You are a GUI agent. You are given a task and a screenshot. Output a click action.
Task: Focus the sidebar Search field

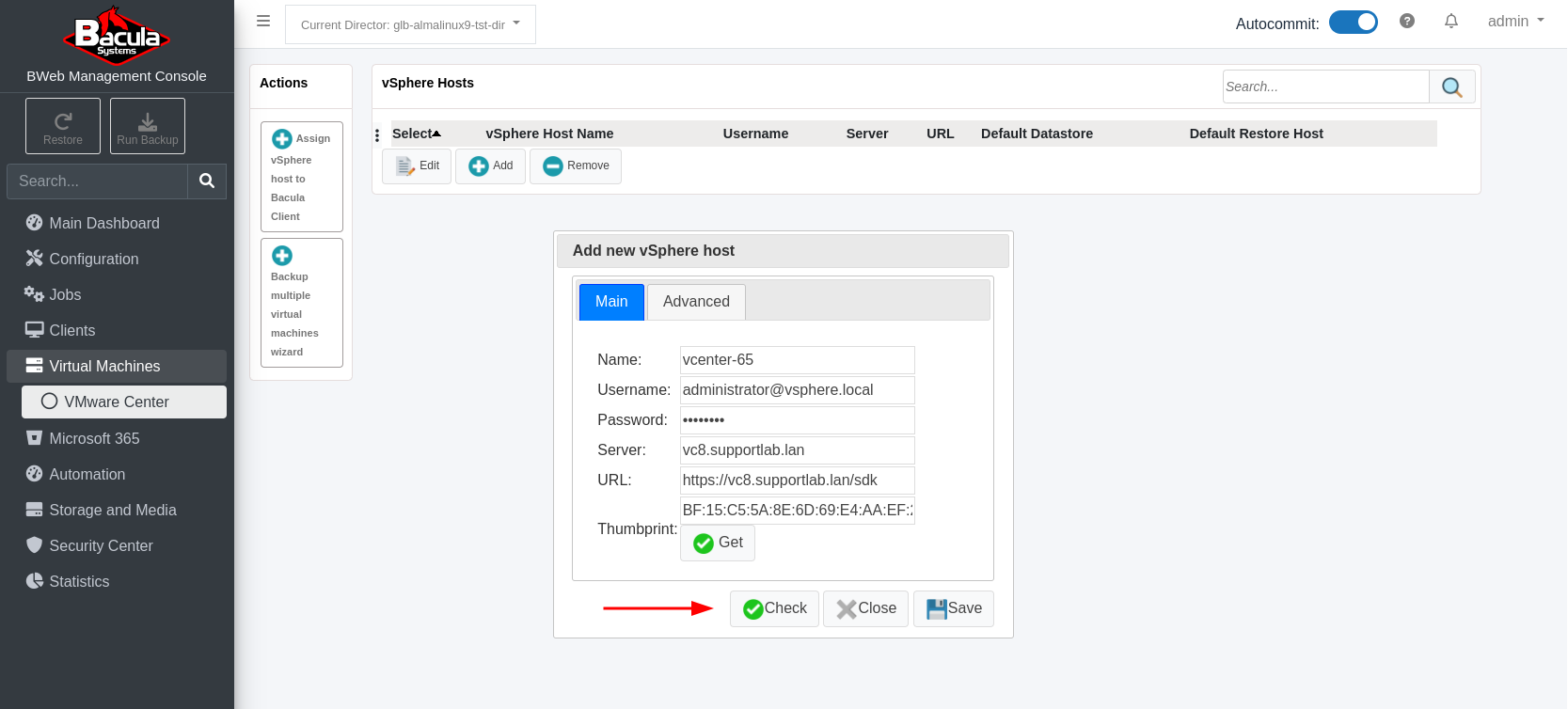pos(98,181)
